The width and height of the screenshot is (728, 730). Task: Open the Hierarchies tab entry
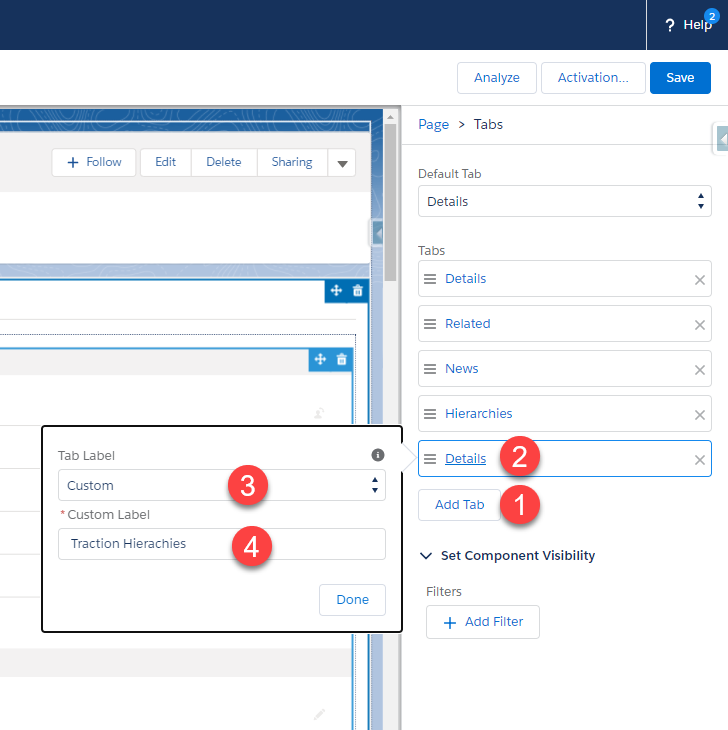479,413
